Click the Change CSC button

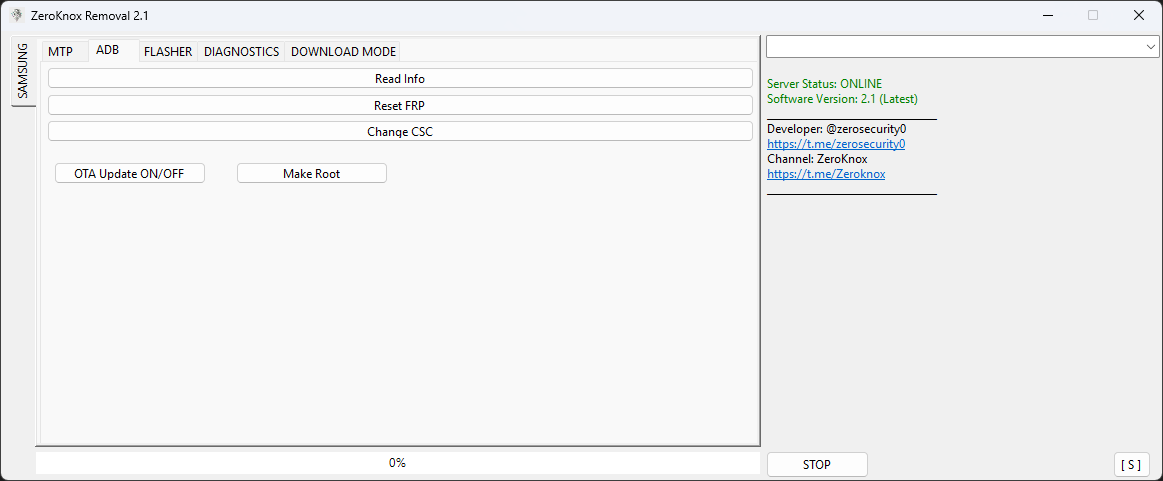click(400, 131)
